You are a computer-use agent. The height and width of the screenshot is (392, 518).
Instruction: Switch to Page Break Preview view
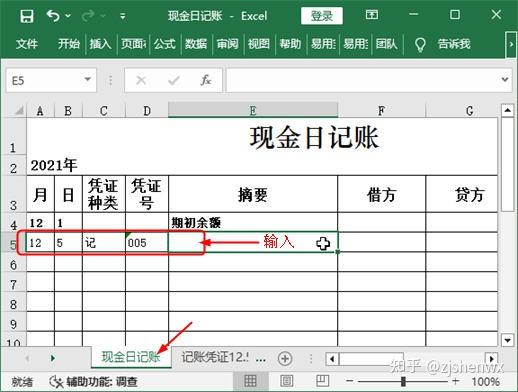coord(322,381)
